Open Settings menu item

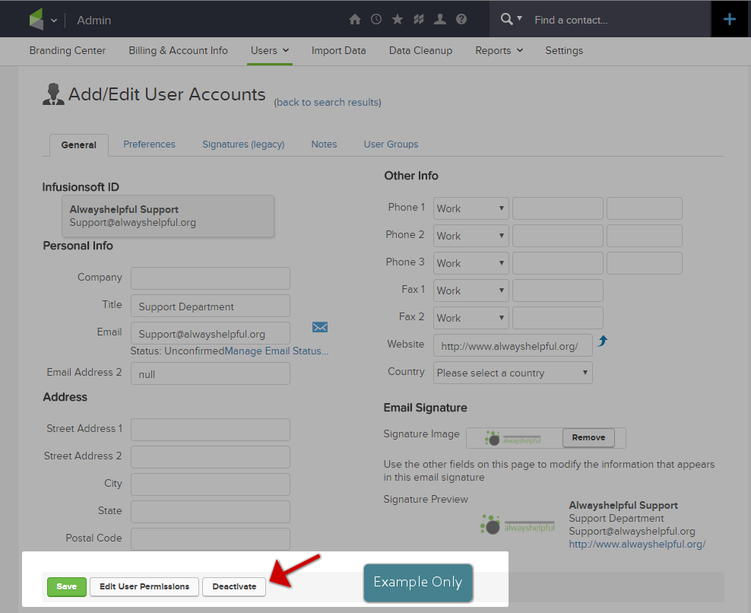(564, 50)
